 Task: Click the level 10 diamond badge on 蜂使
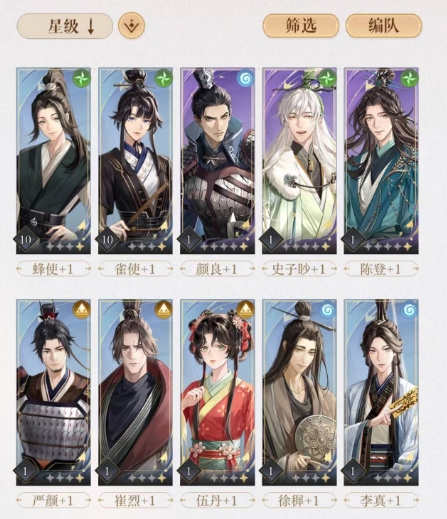(x=26, y=239)
